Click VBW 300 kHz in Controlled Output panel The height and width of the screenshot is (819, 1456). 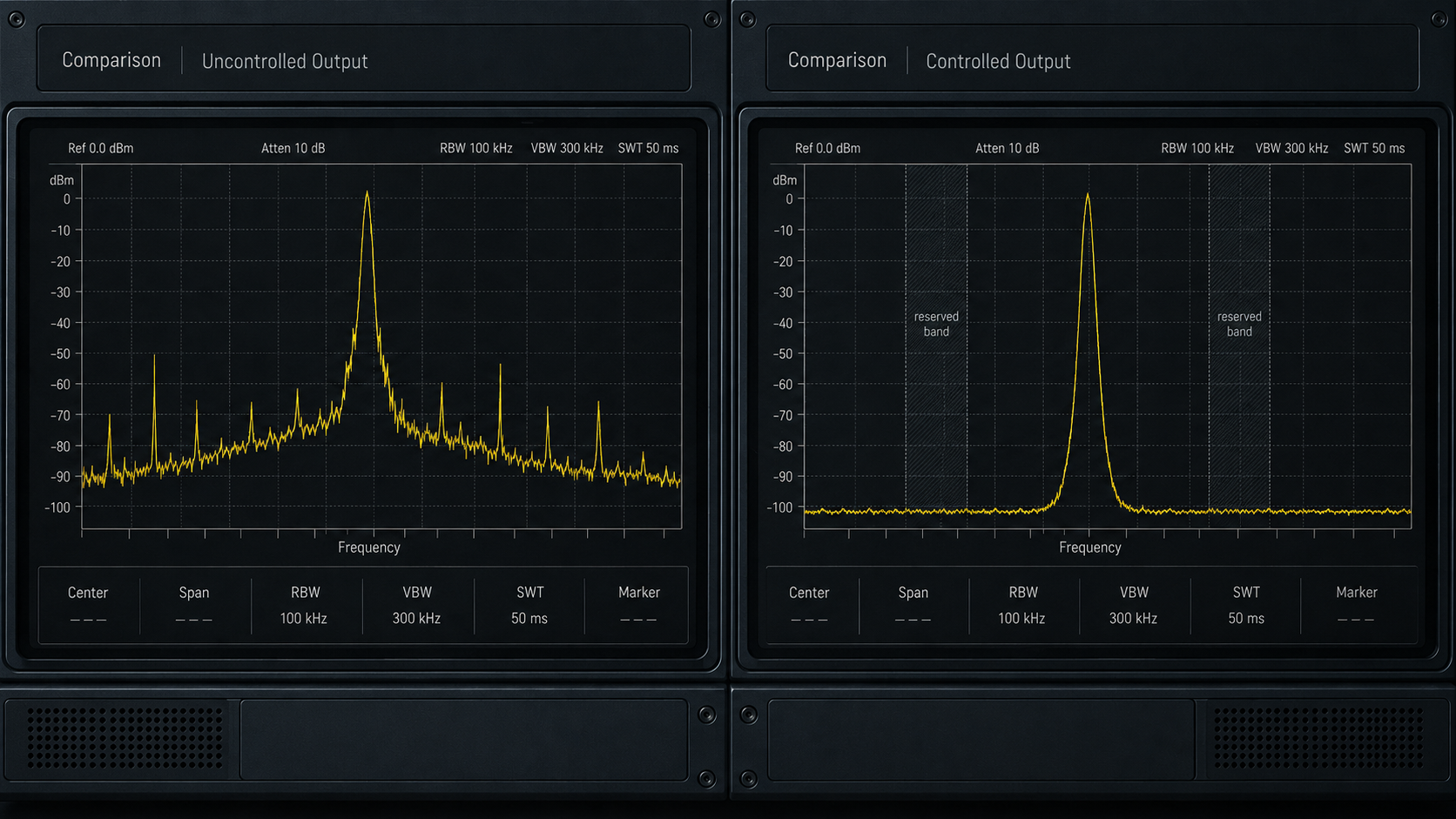(1134, 605)
